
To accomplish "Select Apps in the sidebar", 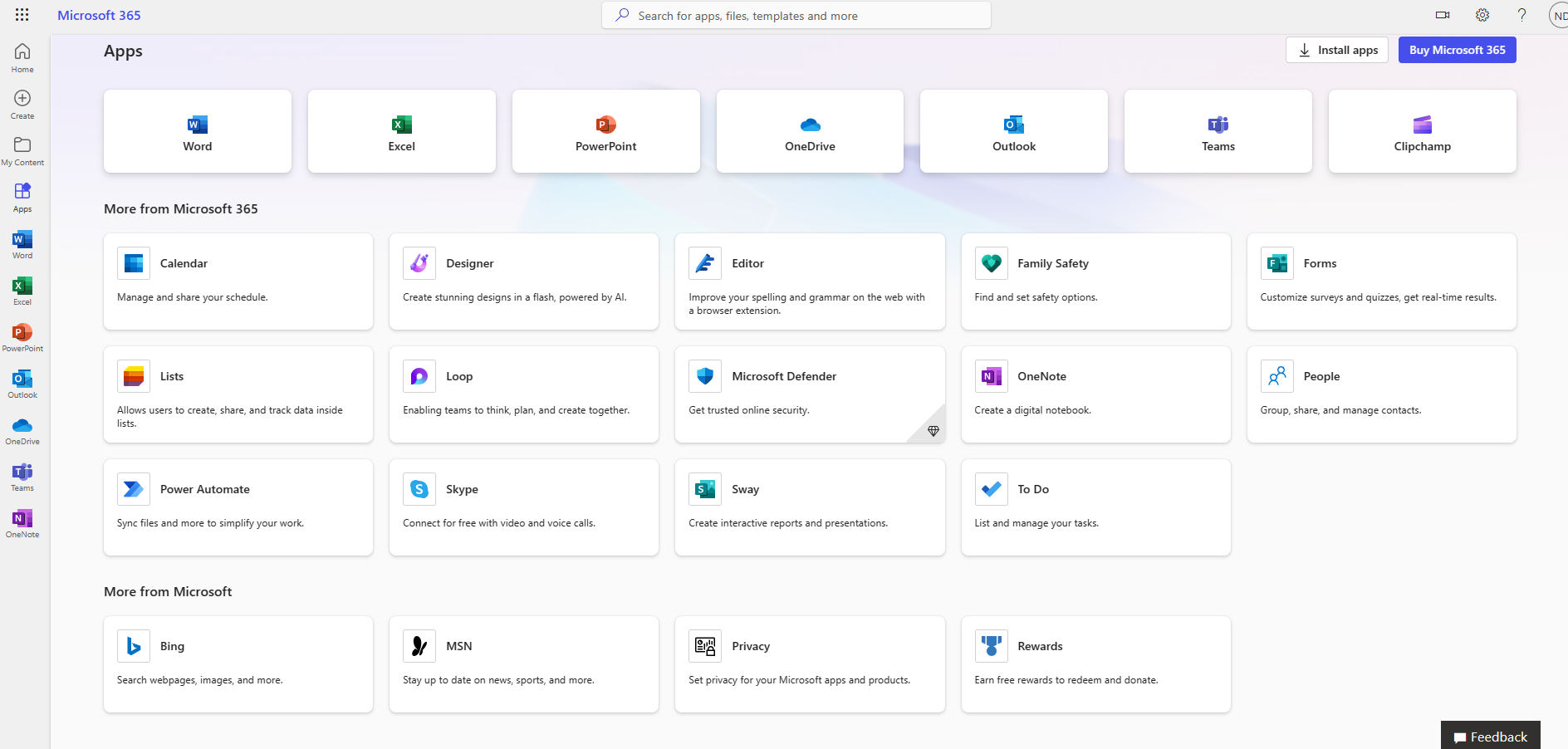I will pyautogui.click(x=22, y=198).
